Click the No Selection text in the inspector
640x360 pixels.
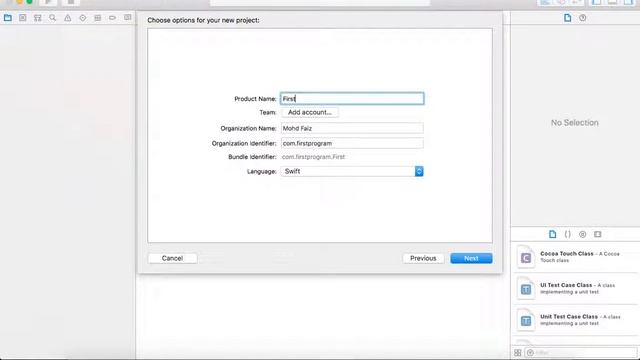[x=575, y=123]
